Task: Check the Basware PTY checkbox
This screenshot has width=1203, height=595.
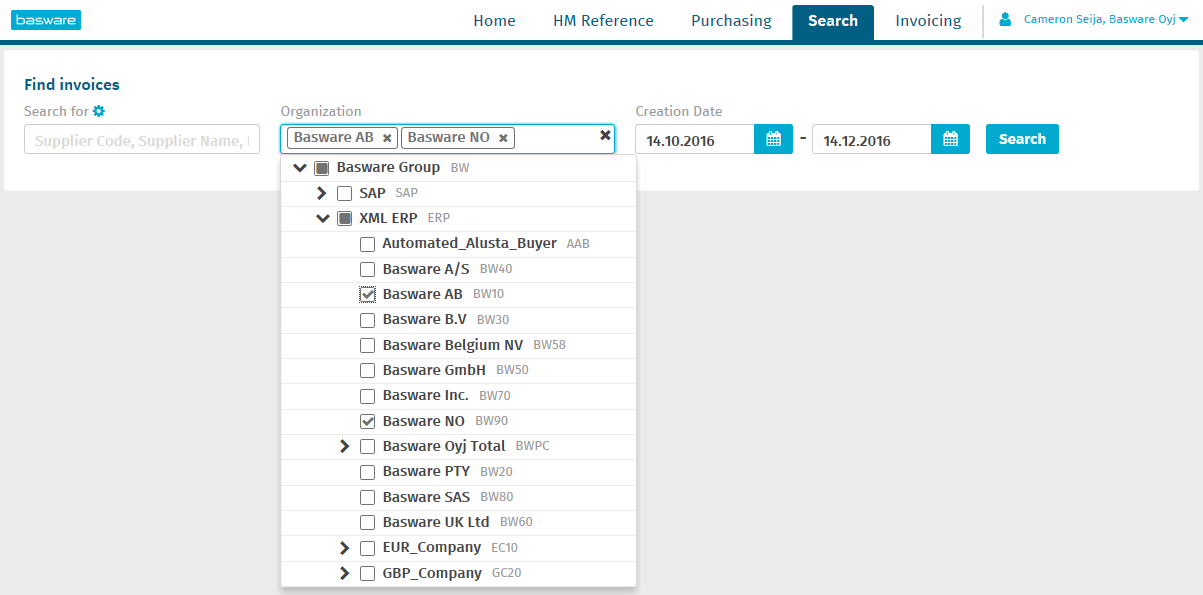Action: pos(367,472)
